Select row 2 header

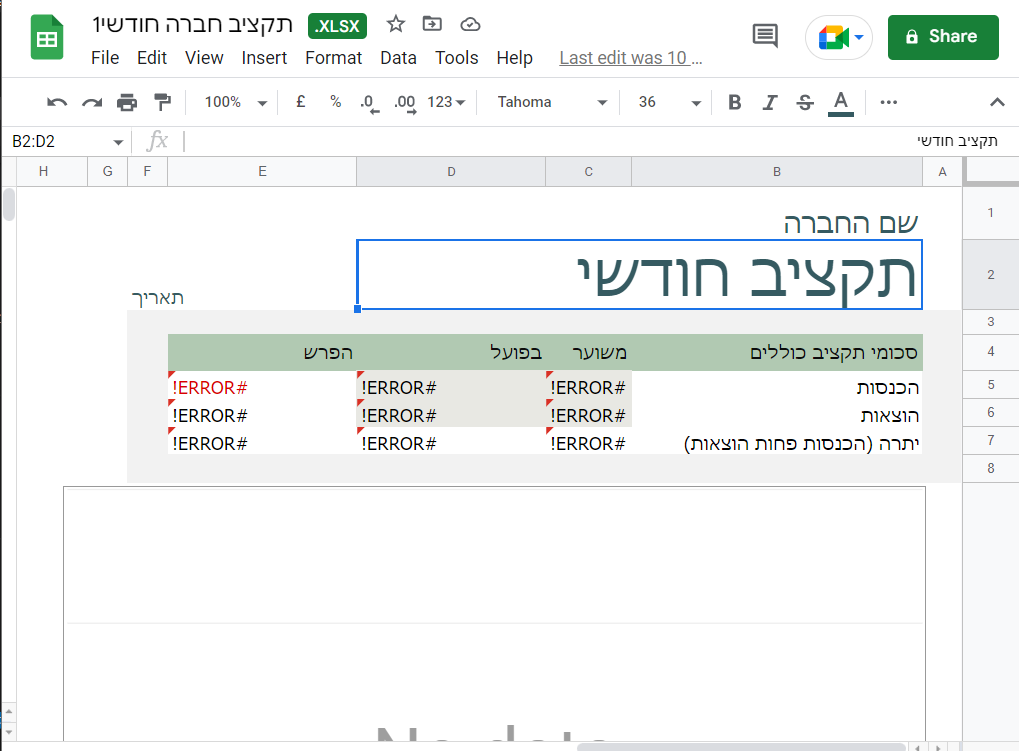pos(990,274)
